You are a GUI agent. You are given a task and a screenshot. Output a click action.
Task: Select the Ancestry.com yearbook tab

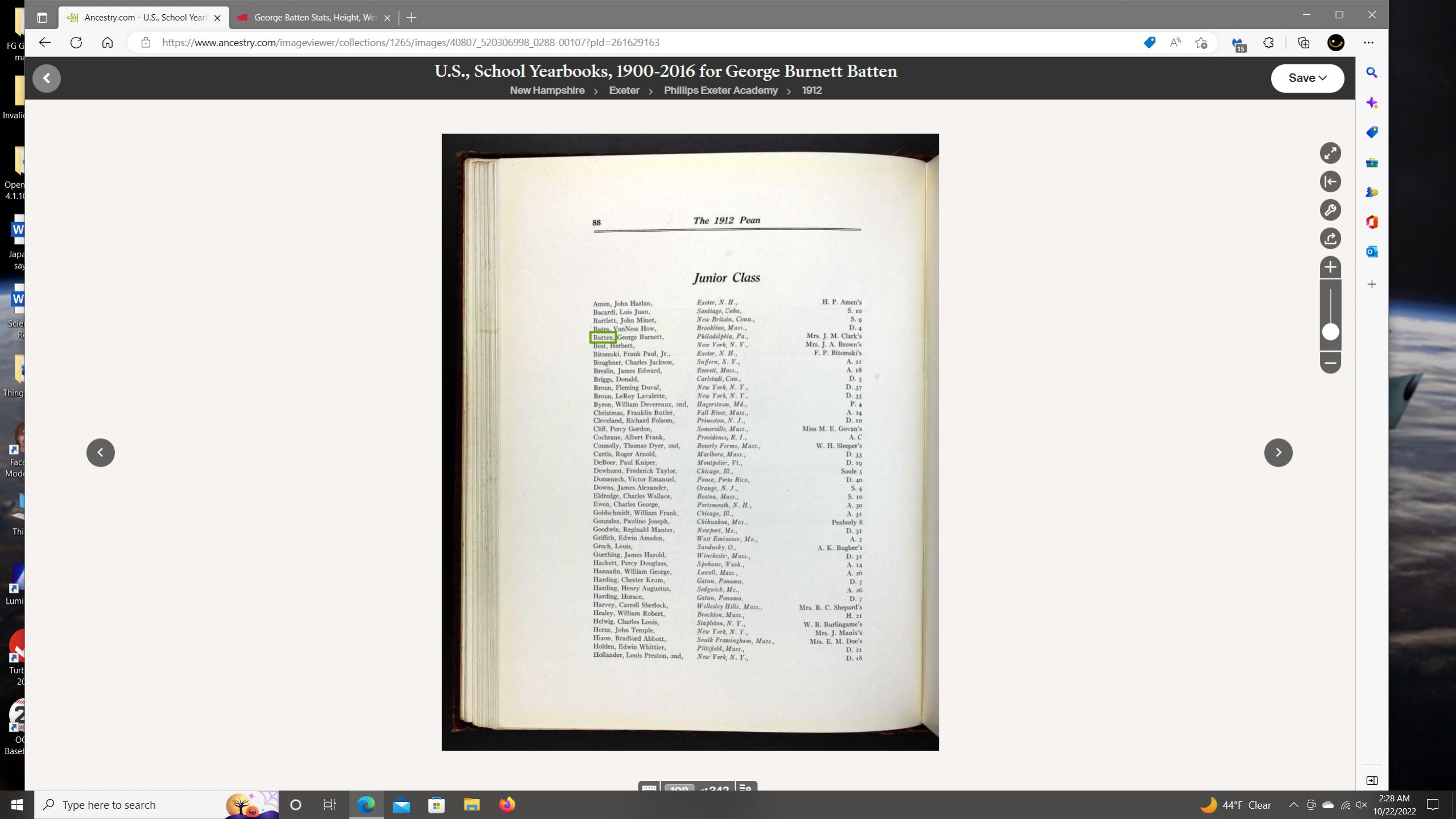pyautogui.click(x=143, y=18)
